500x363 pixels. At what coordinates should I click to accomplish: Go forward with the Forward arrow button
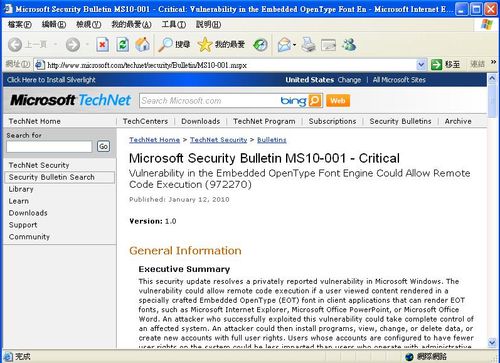tap(73, 45)
